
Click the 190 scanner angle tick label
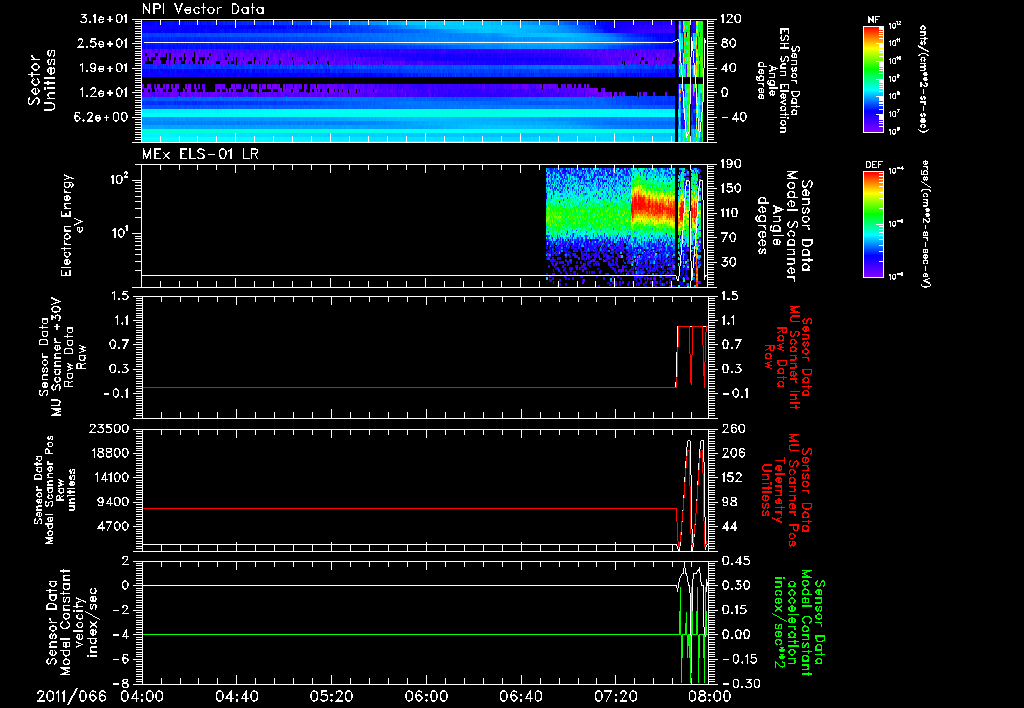732,164
